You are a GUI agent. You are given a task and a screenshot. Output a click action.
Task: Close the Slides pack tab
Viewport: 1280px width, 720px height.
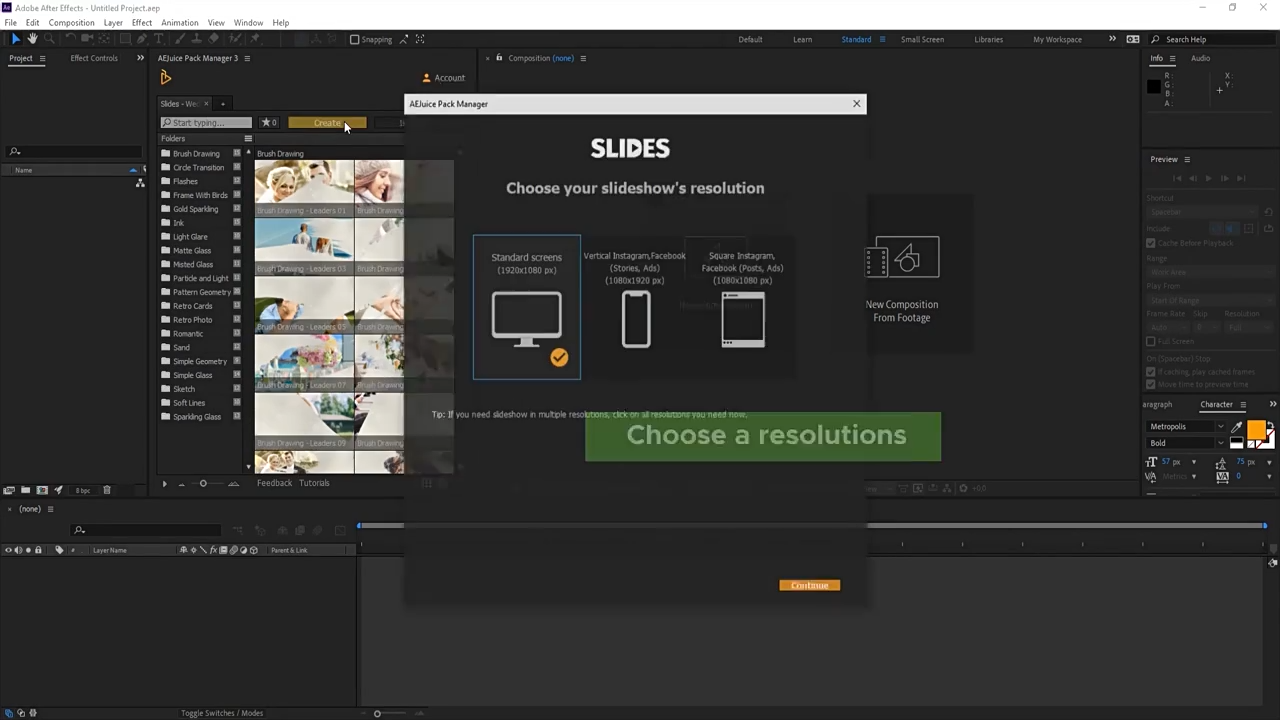(207, 104)
